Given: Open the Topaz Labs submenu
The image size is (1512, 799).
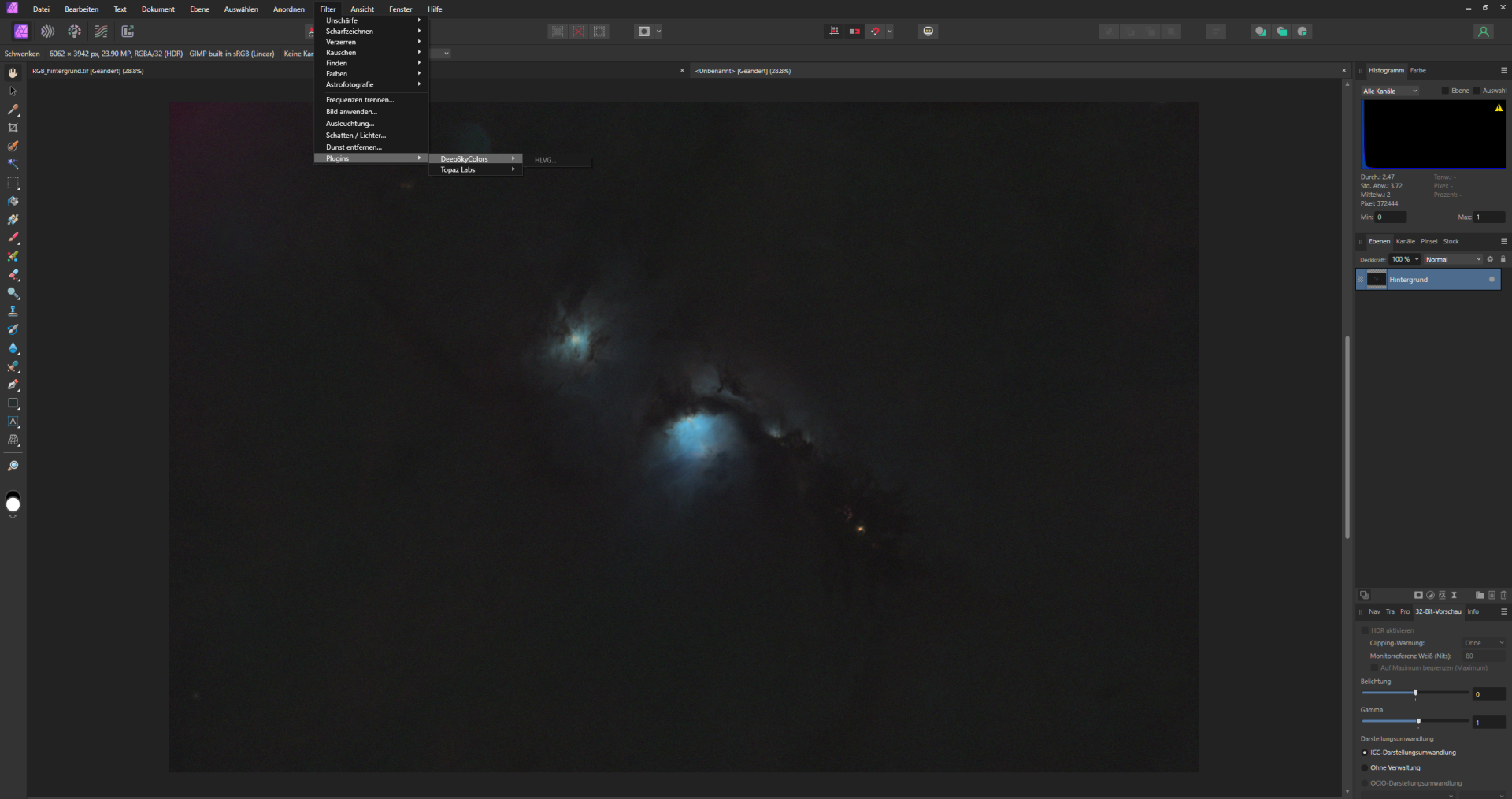Looking at the screenshot, I should 476,169.
